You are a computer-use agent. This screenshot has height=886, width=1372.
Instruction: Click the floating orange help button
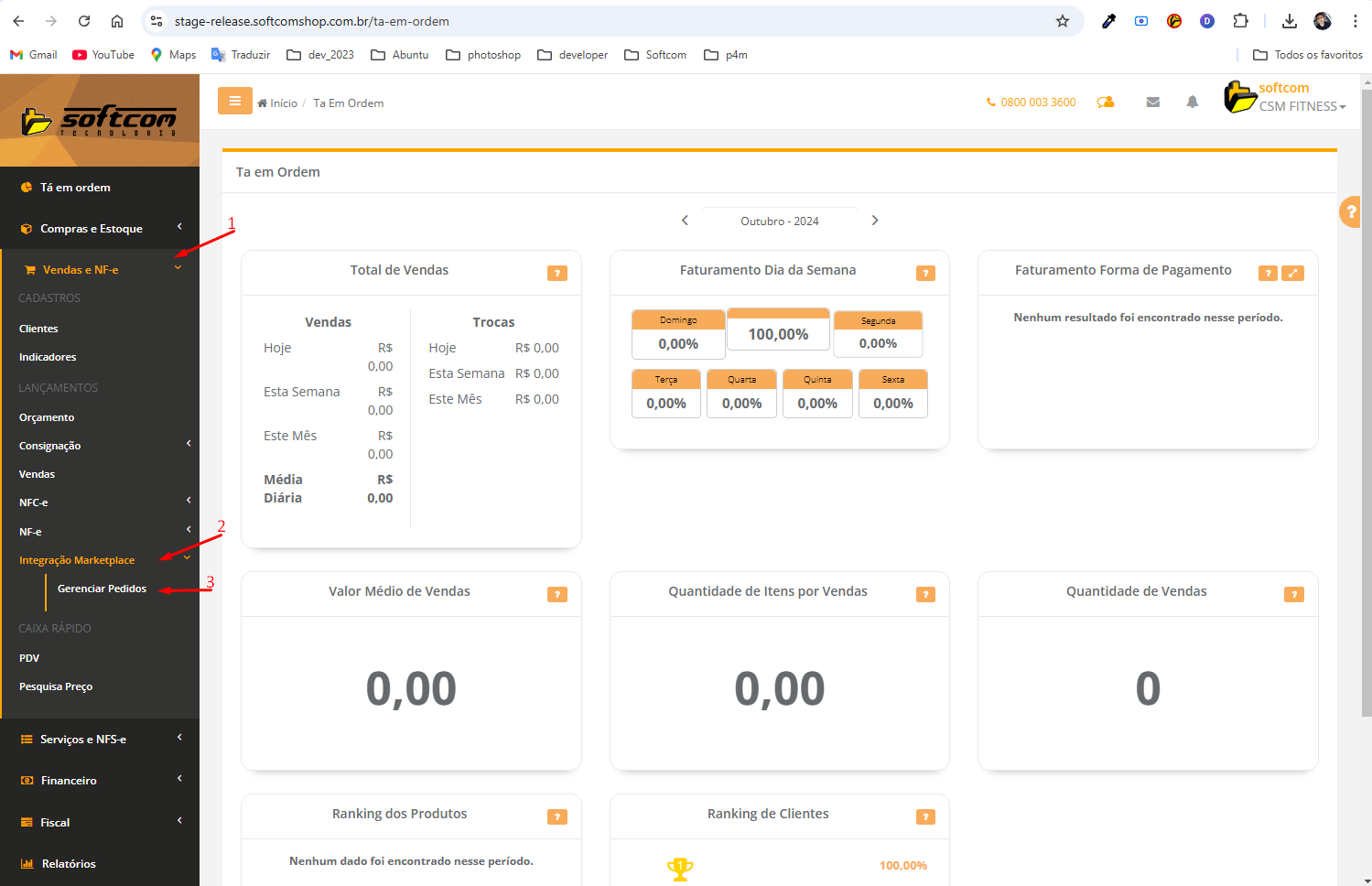[x=1350, y=212]
